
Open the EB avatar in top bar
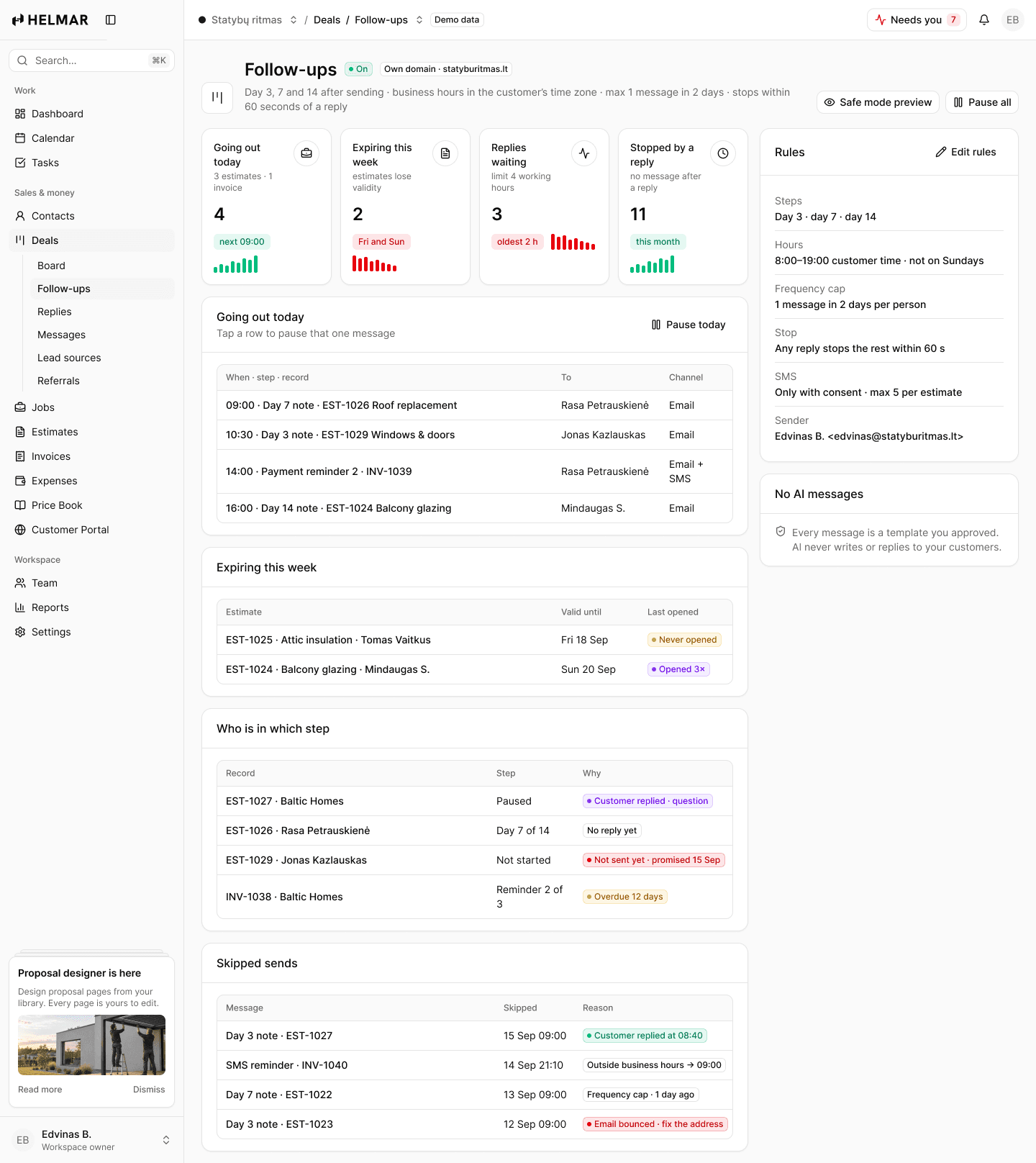coord(1012,20)
